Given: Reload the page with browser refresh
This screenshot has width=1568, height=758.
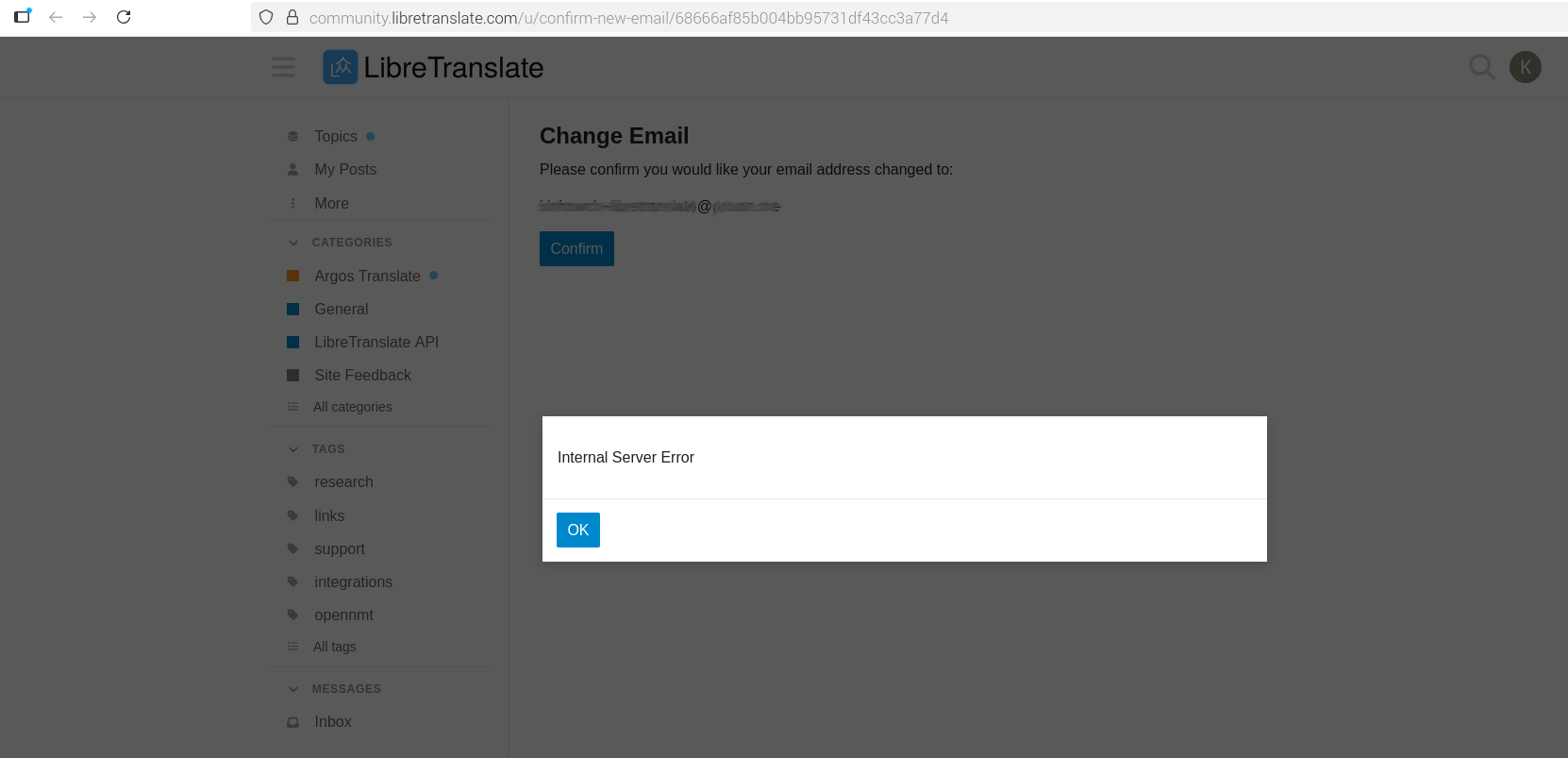Looking at the screenshot, I should pos(124,17).
